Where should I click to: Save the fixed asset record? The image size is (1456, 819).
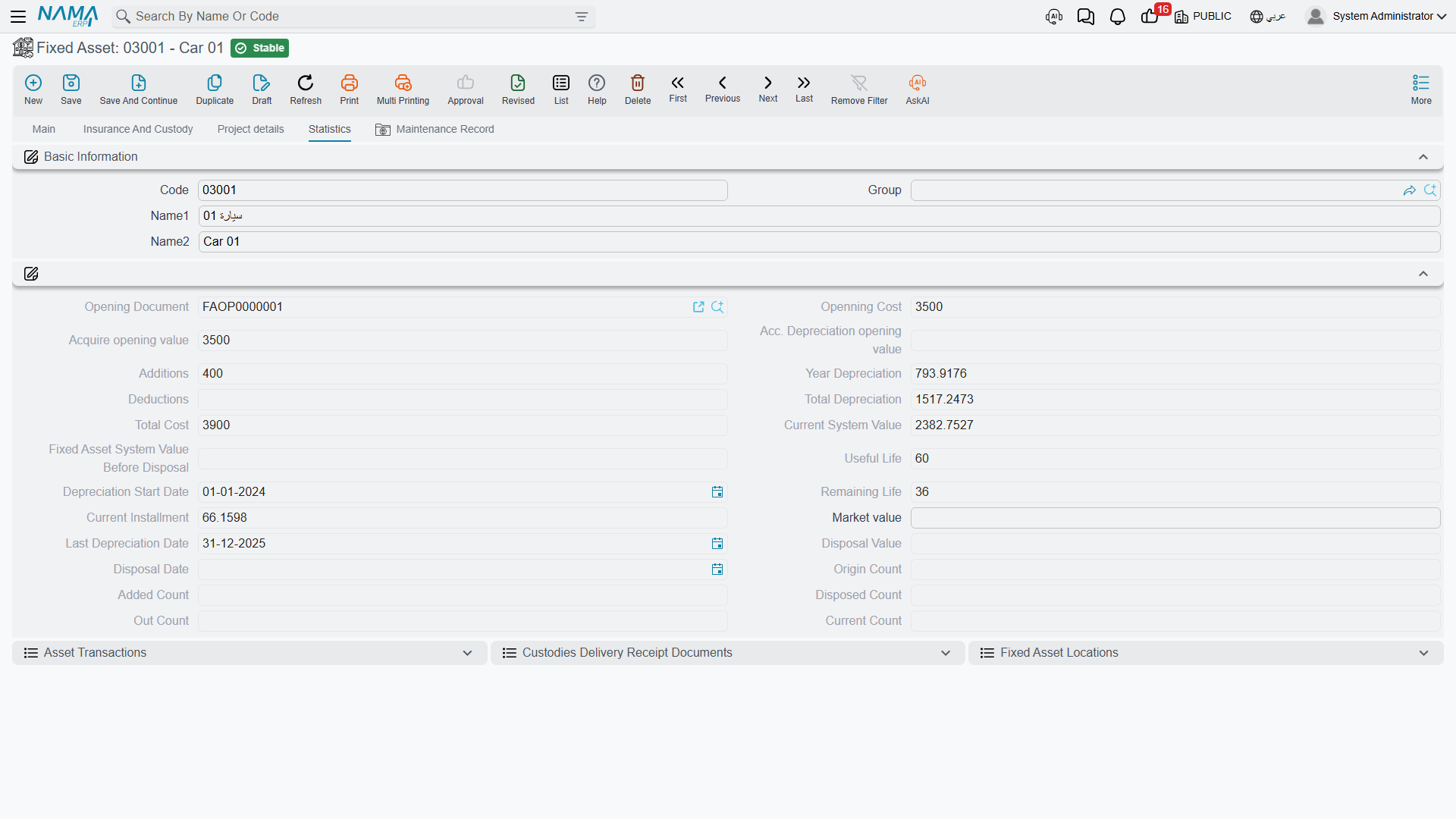(x=71, y=89)
